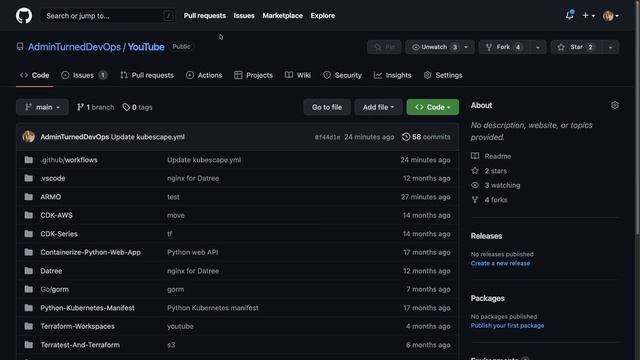The height and width of the screenshot is (360, 640).
Task: Open the main branch selector
Action: [42, 107]
